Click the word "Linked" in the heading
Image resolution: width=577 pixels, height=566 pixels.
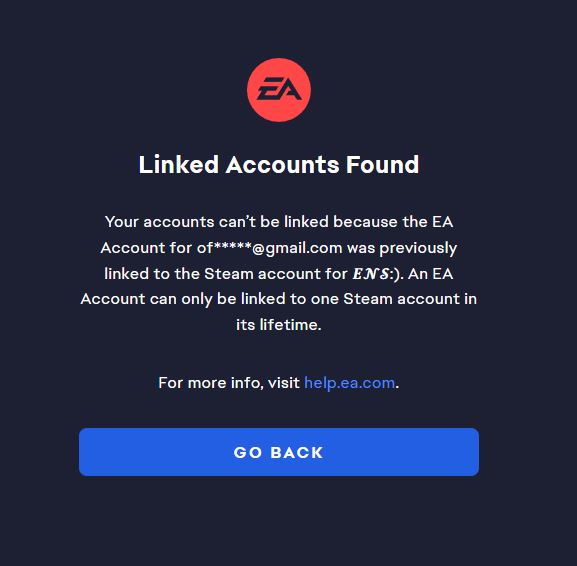pyautogui.click(x=178, y=165)
